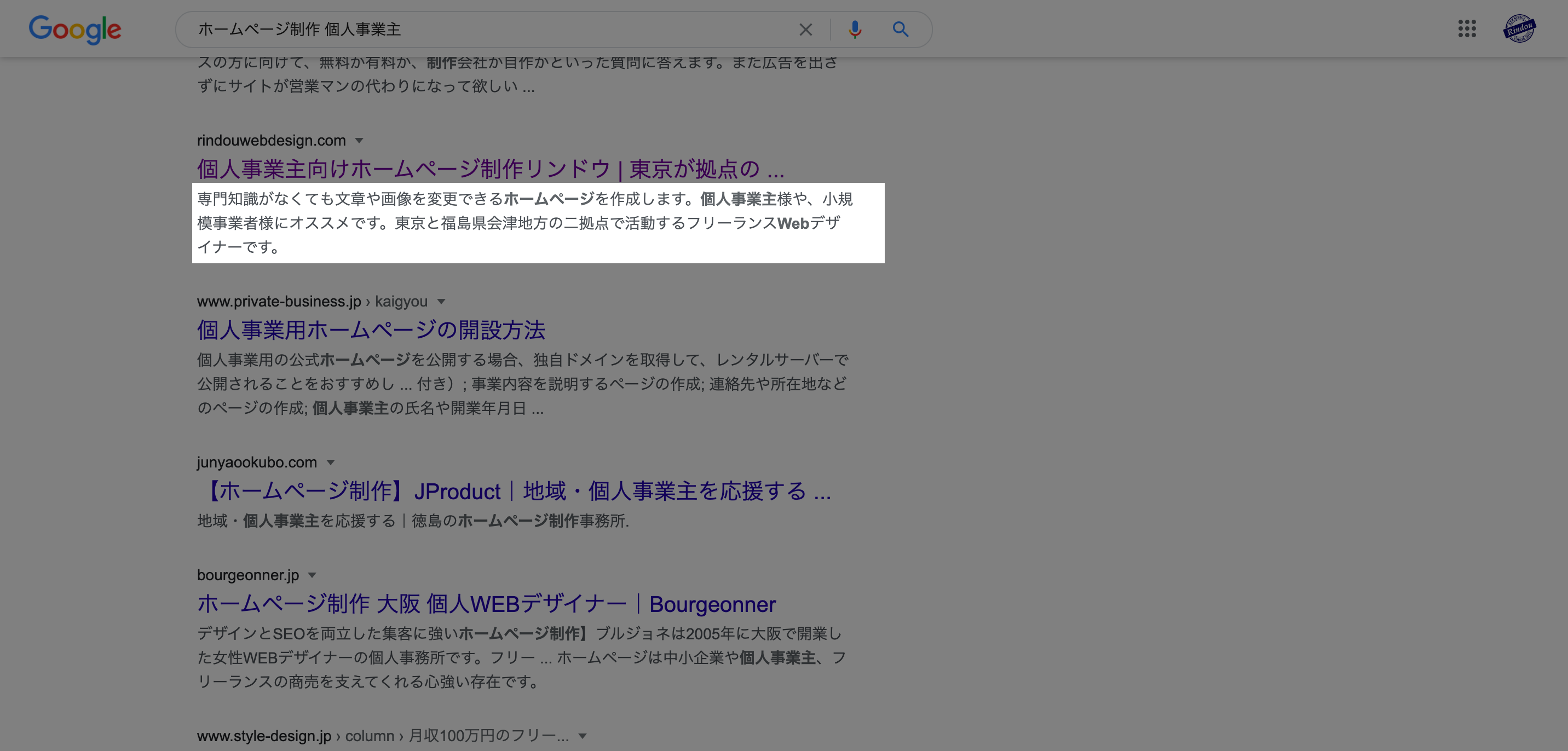1568x751 pixels.
Task: Click the snippet ending 営業マンの代わりになって欲しい
Action: 517,74
